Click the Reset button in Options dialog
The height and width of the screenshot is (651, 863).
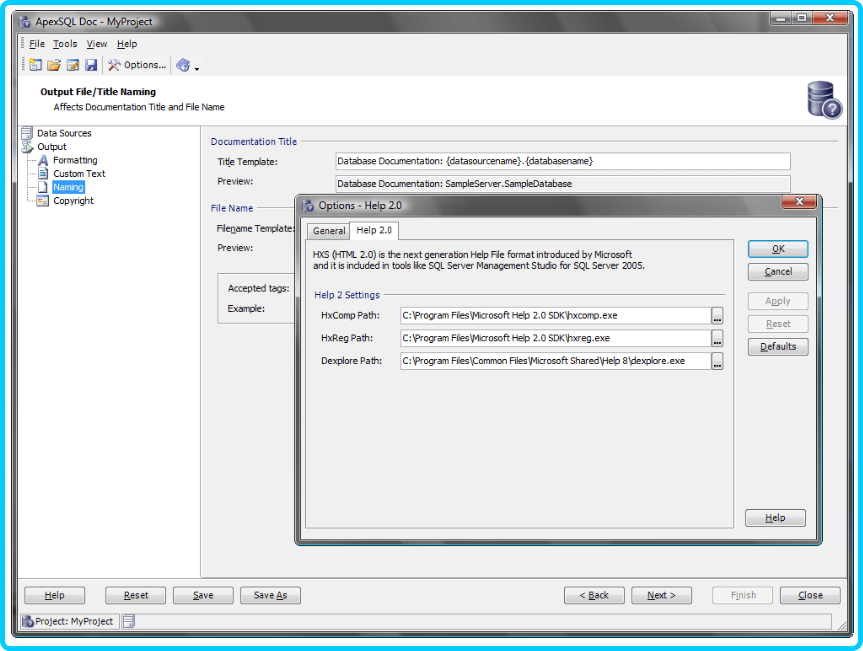click(778, 324)
